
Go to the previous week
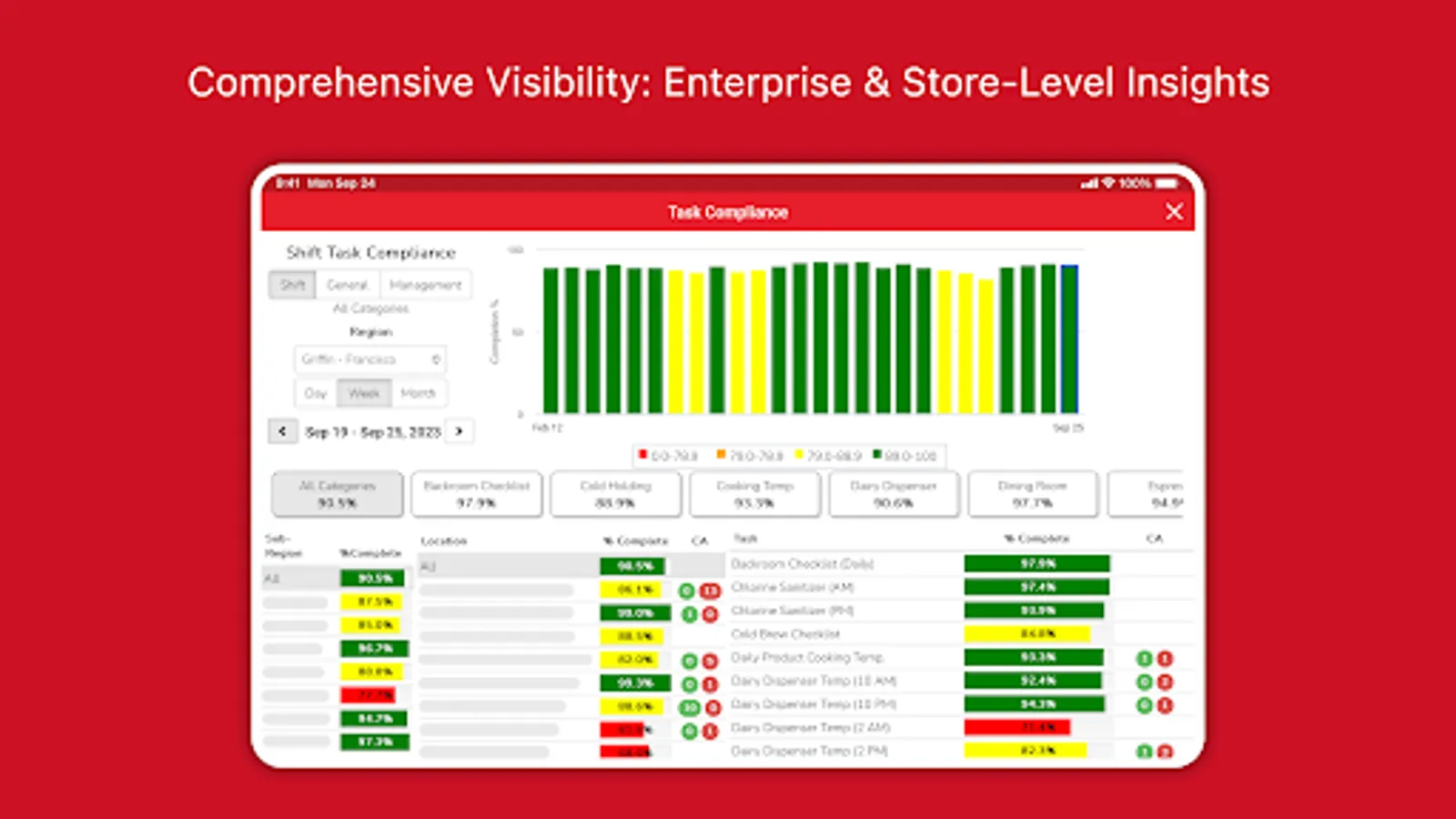pos(283,430)
